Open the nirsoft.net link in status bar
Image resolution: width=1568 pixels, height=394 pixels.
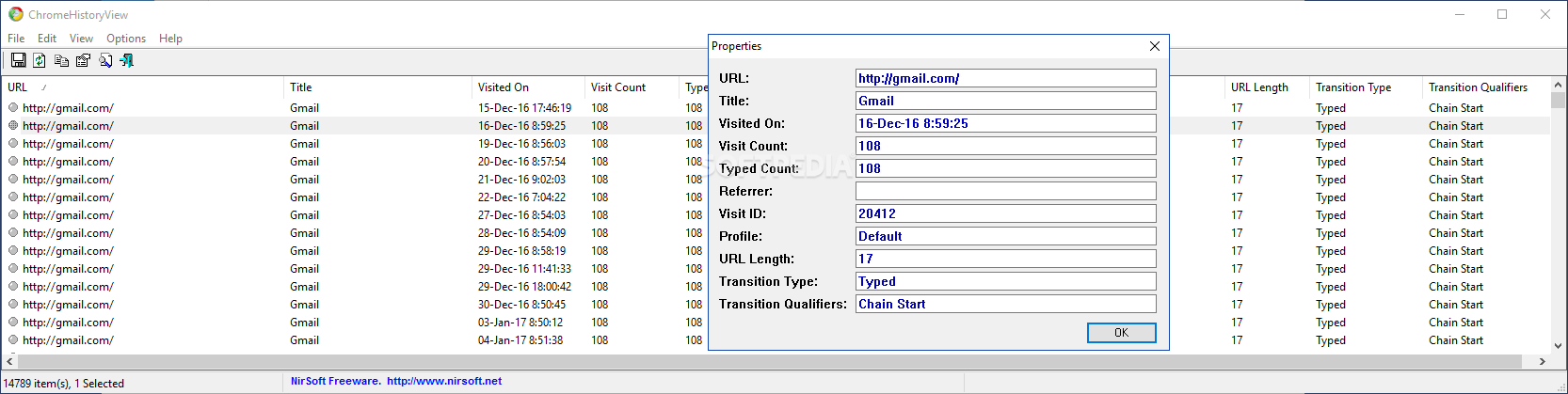[444, 381]
